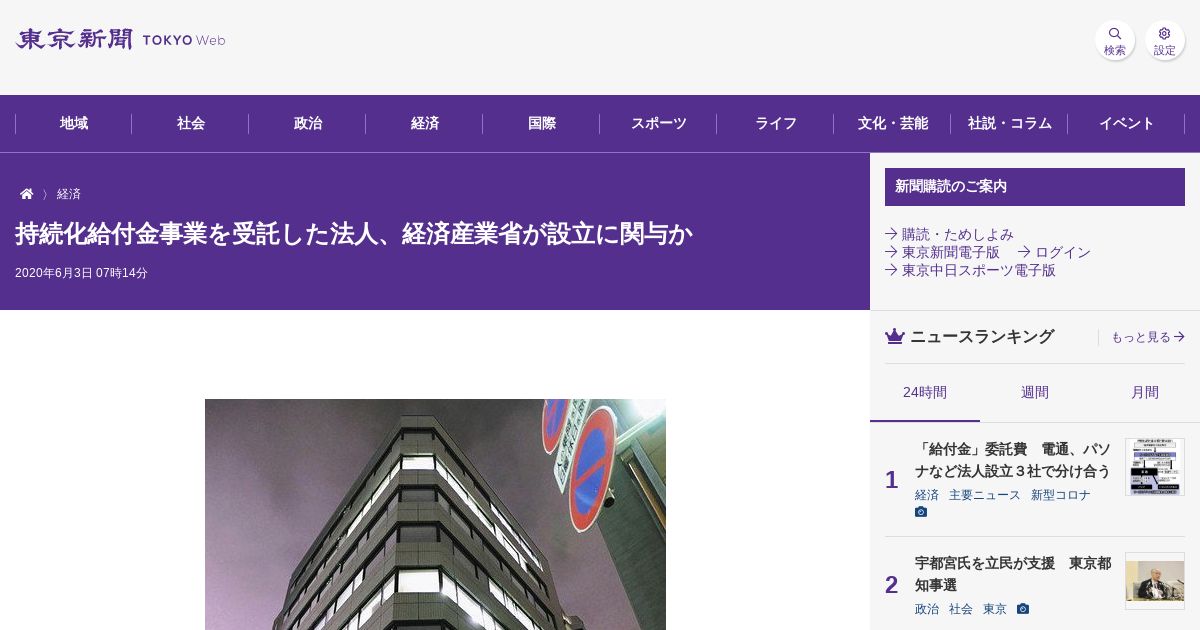Click thumbnail of the 宇都宮氏 ranking article
This screenshot has width=1200, height=630.
point(1155,581)
